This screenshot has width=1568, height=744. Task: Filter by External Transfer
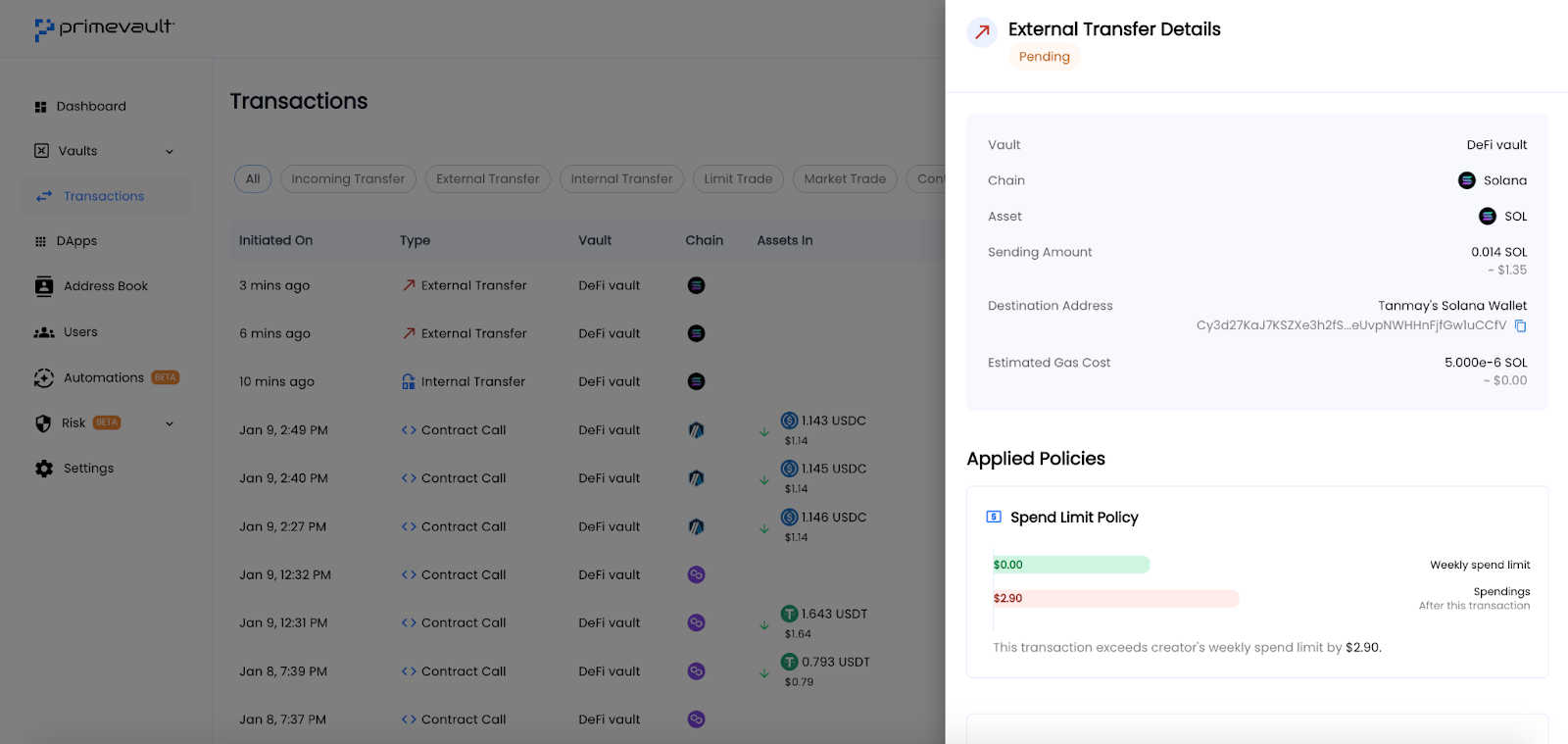click(x=488, y=179)
